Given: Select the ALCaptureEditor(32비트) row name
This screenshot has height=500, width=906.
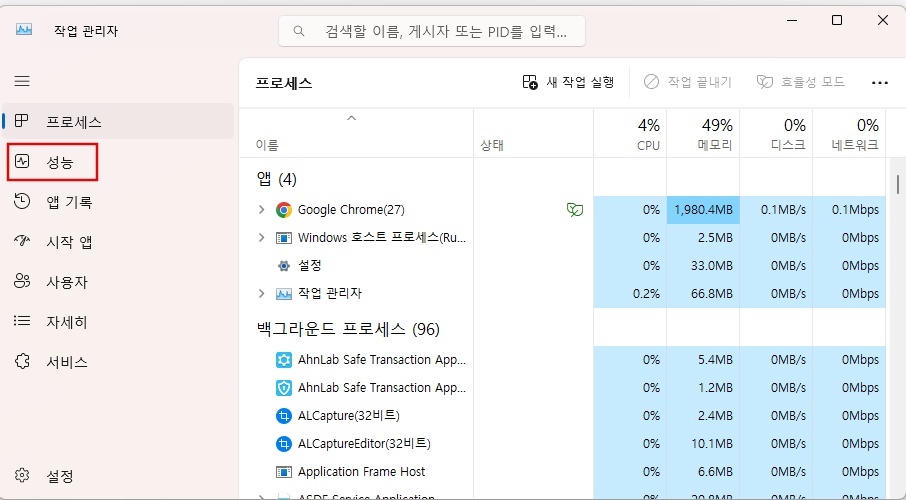Looking at the screenshot, I should [x=364, y=444].
